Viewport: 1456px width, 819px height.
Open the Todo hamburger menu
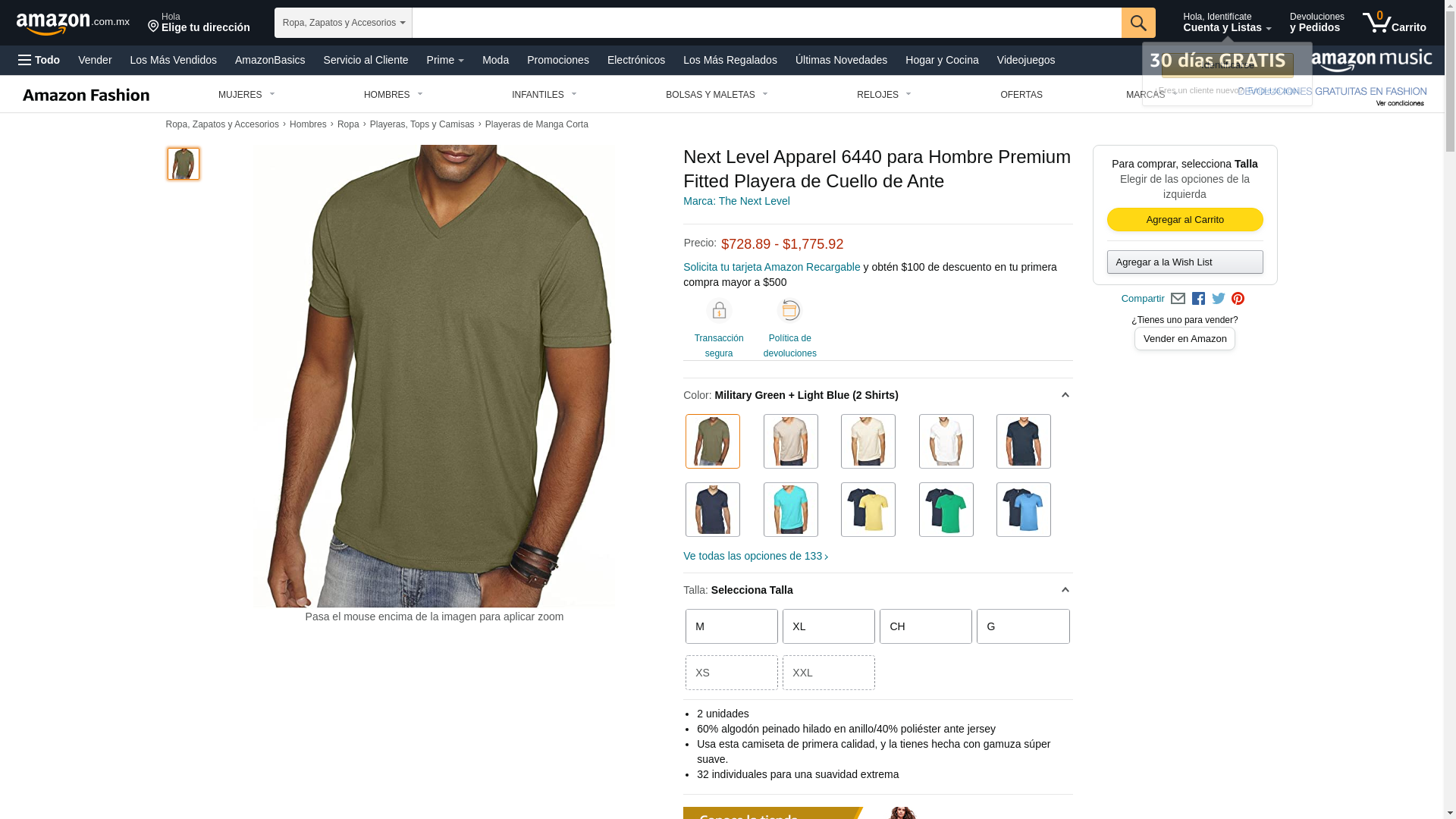pyautogui.click(x=39, y=60)
